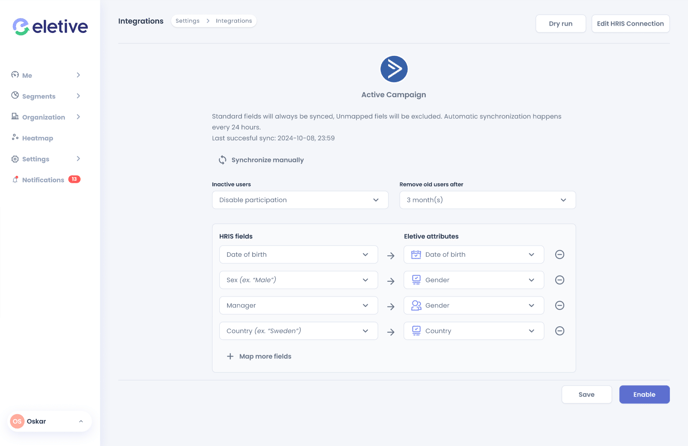This screenshot has height=446, width=688.
Task: Remove the Manager mapping row
Action: [x=559, y=306]
